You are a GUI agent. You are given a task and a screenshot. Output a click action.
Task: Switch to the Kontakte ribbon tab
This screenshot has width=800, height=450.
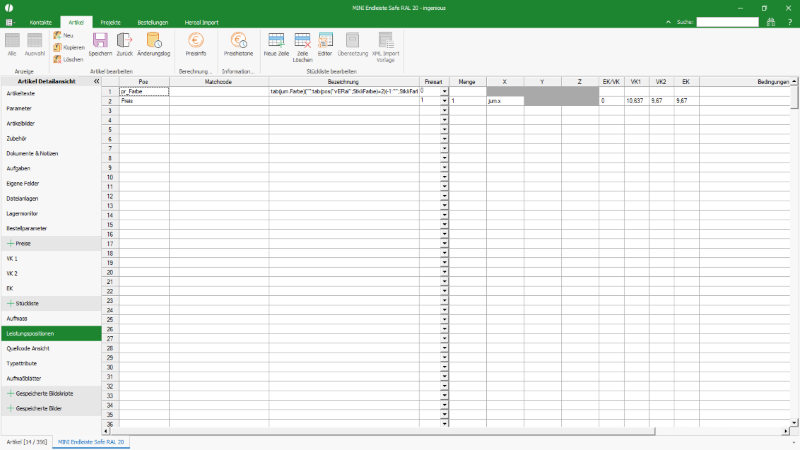click(41, 21)
